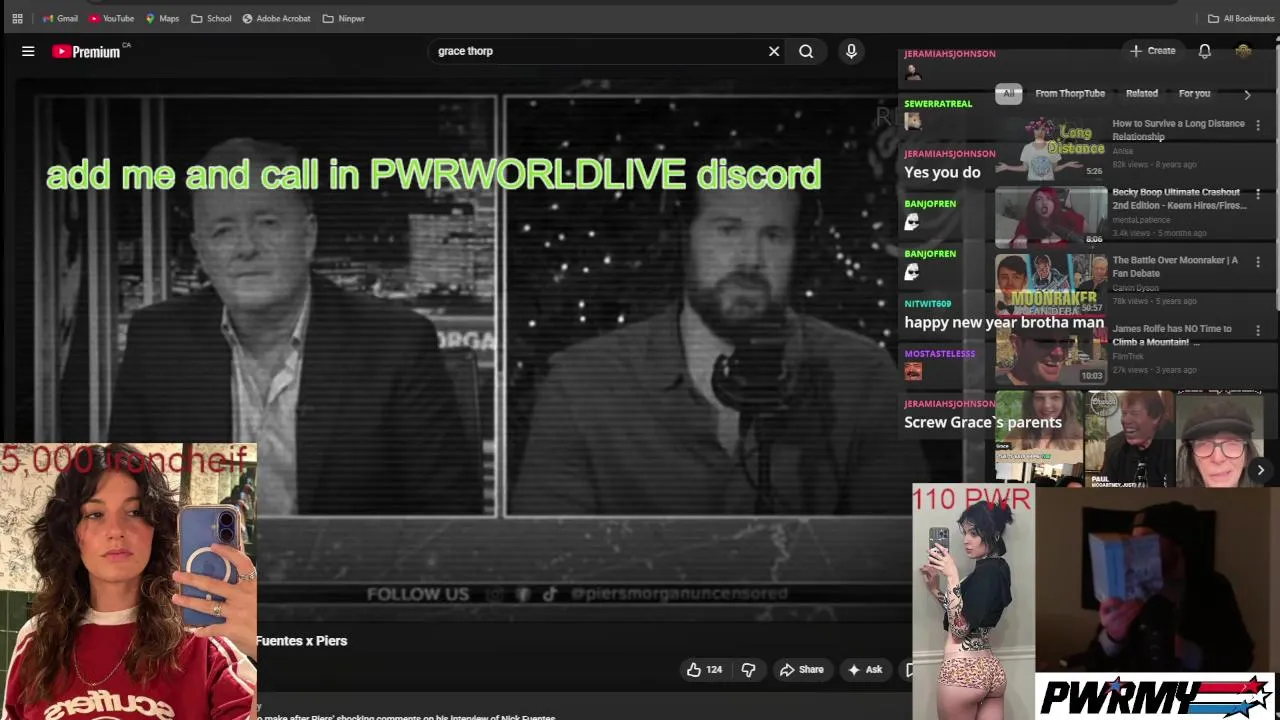This screenshot has width=1280, height=720.
Task: Open The Battle Over Moonraker title link
Action: tap(1175, 266)
